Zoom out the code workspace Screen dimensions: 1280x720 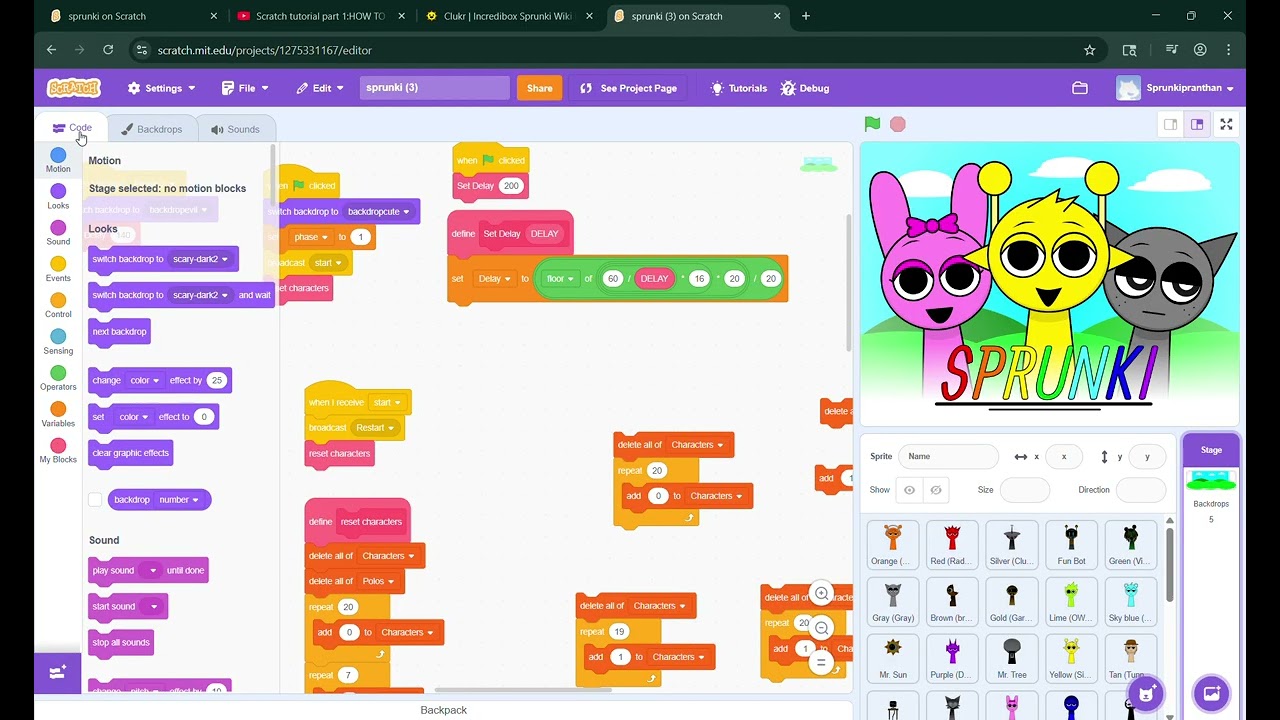pyautogui.click(x=822, y=628)
